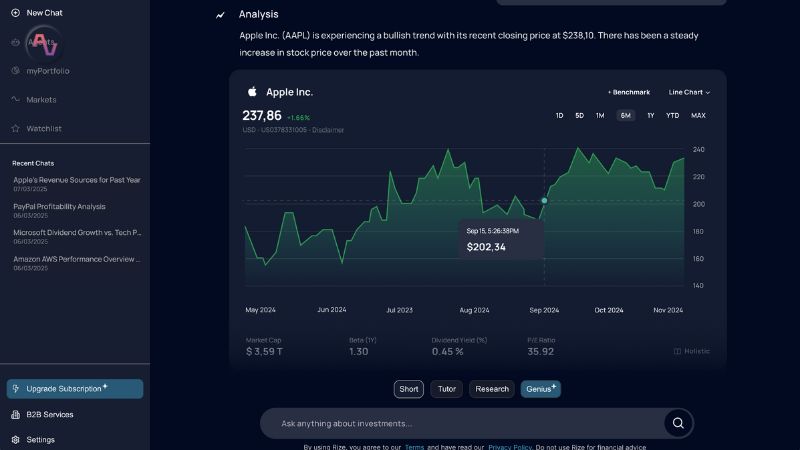Open the Watchlist section
Viewport: 800px width, 450px height.
tap(44, 129)
